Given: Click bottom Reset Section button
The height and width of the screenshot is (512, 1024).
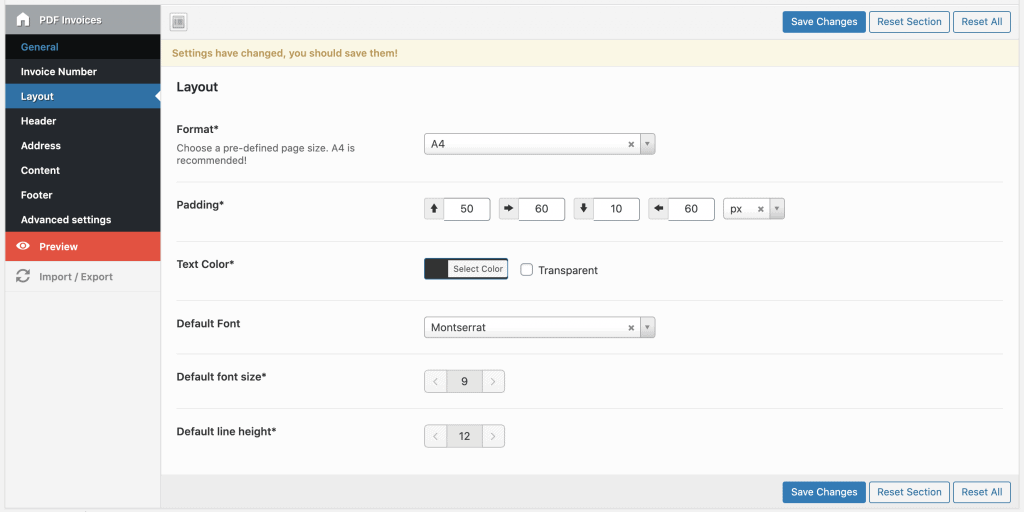Looking at the screenshot, I should click(909, 492).
